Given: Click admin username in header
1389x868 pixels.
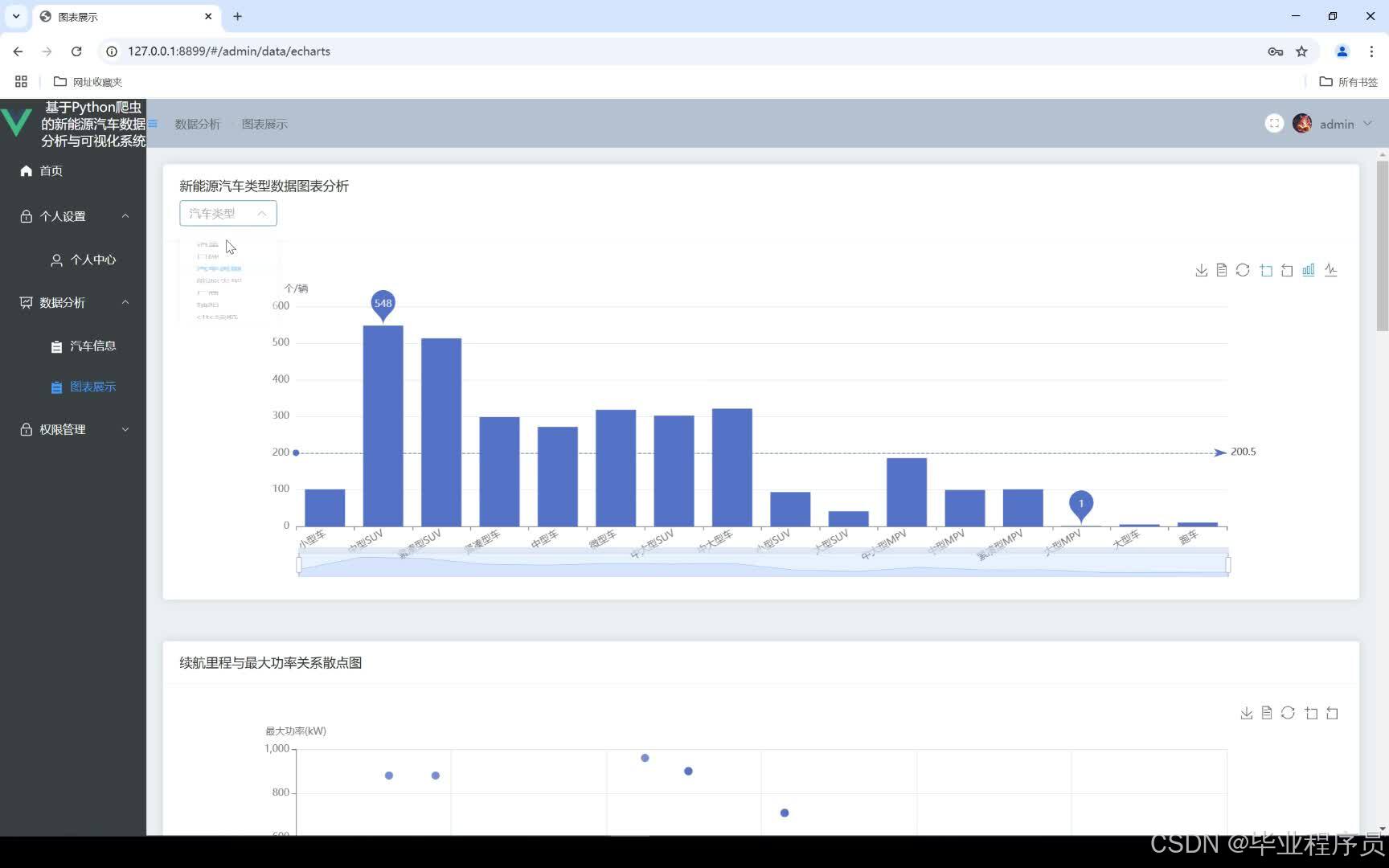Looking at the screenshot, I should point(1337,124).
